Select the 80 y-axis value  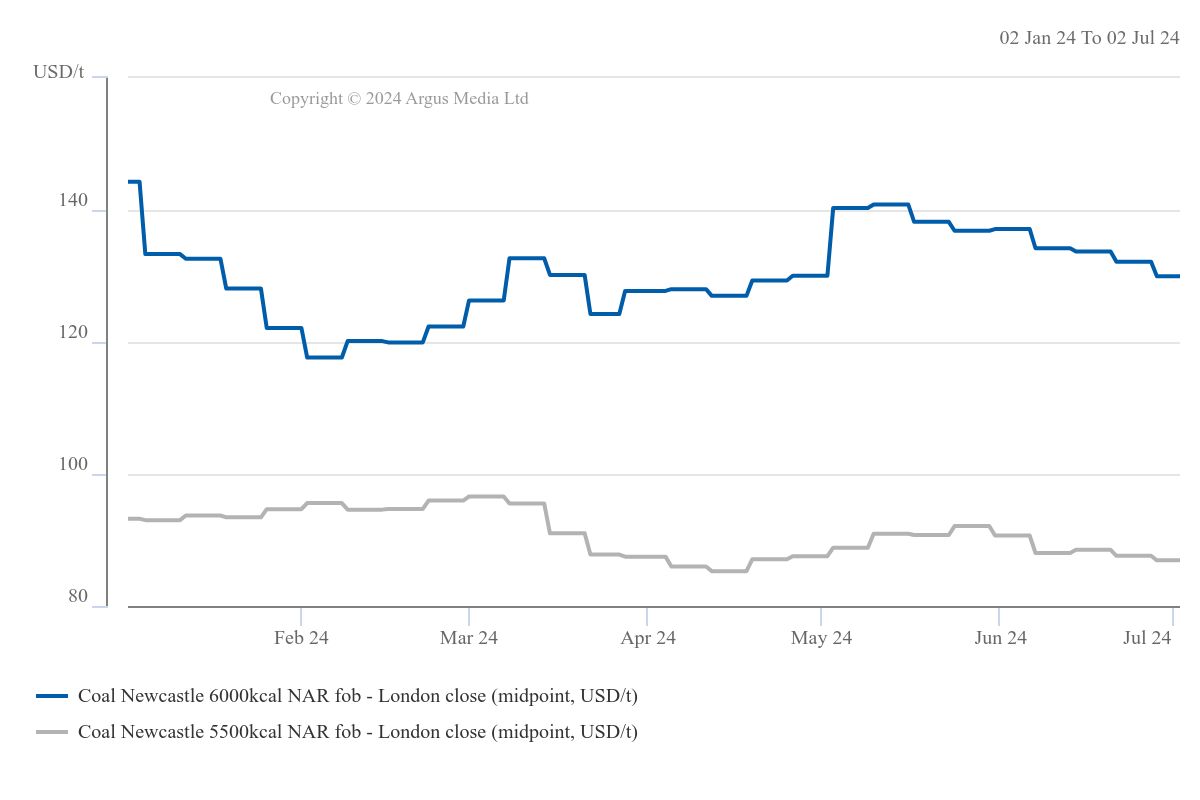[78, 597]
